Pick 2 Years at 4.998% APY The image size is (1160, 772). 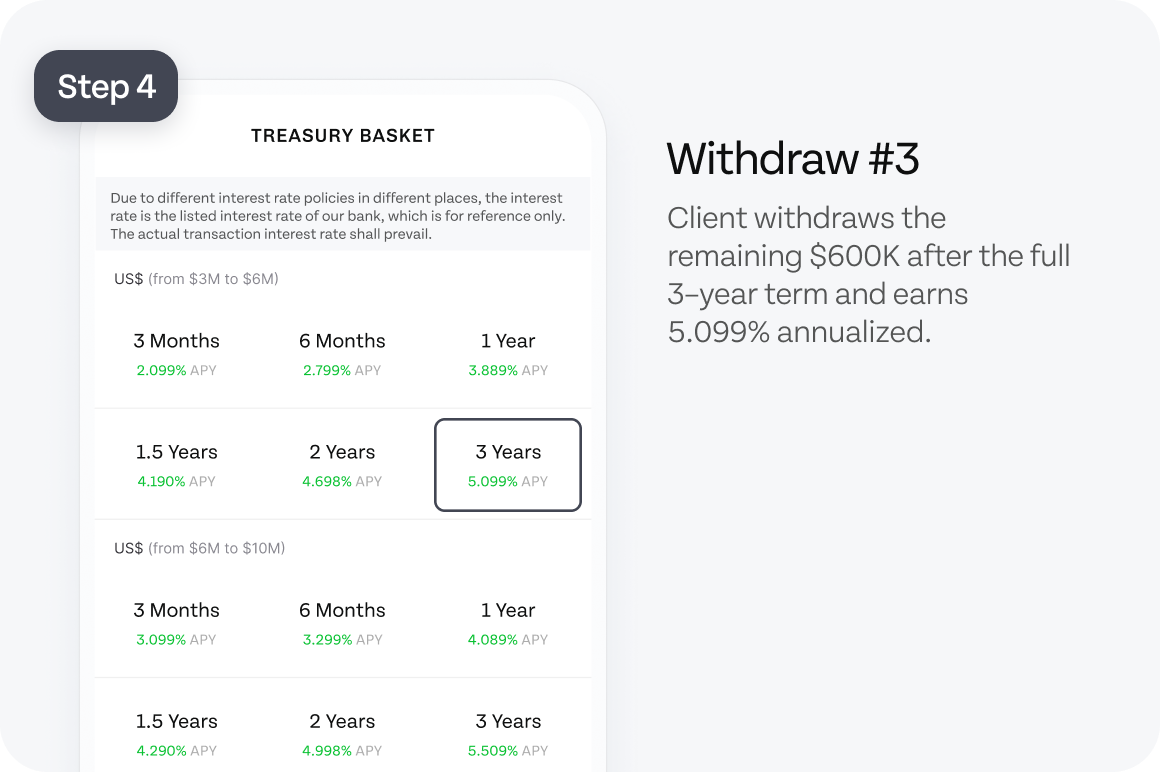point(342,734)
